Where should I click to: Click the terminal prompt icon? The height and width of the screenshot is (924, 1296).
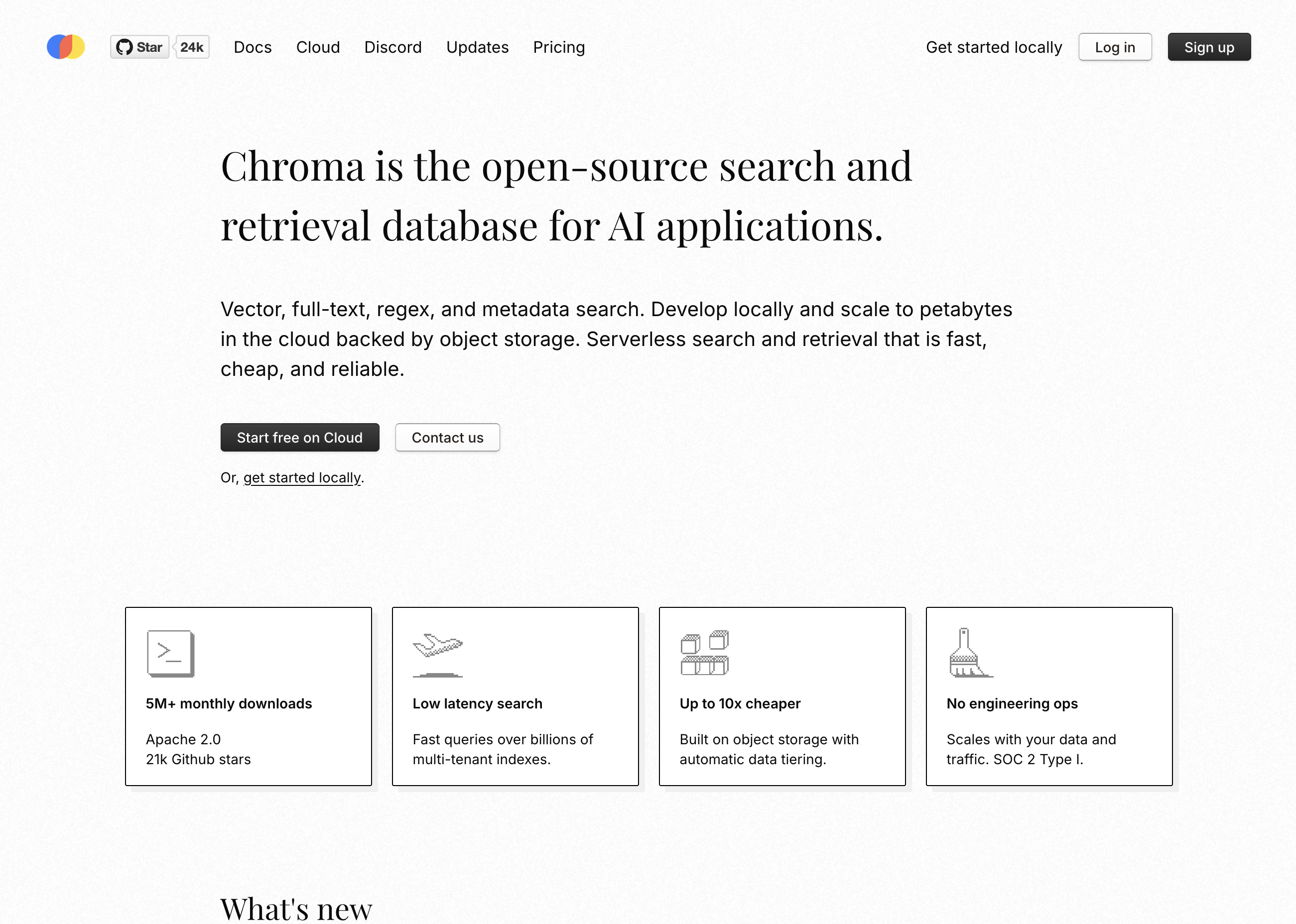coord(170,653)
